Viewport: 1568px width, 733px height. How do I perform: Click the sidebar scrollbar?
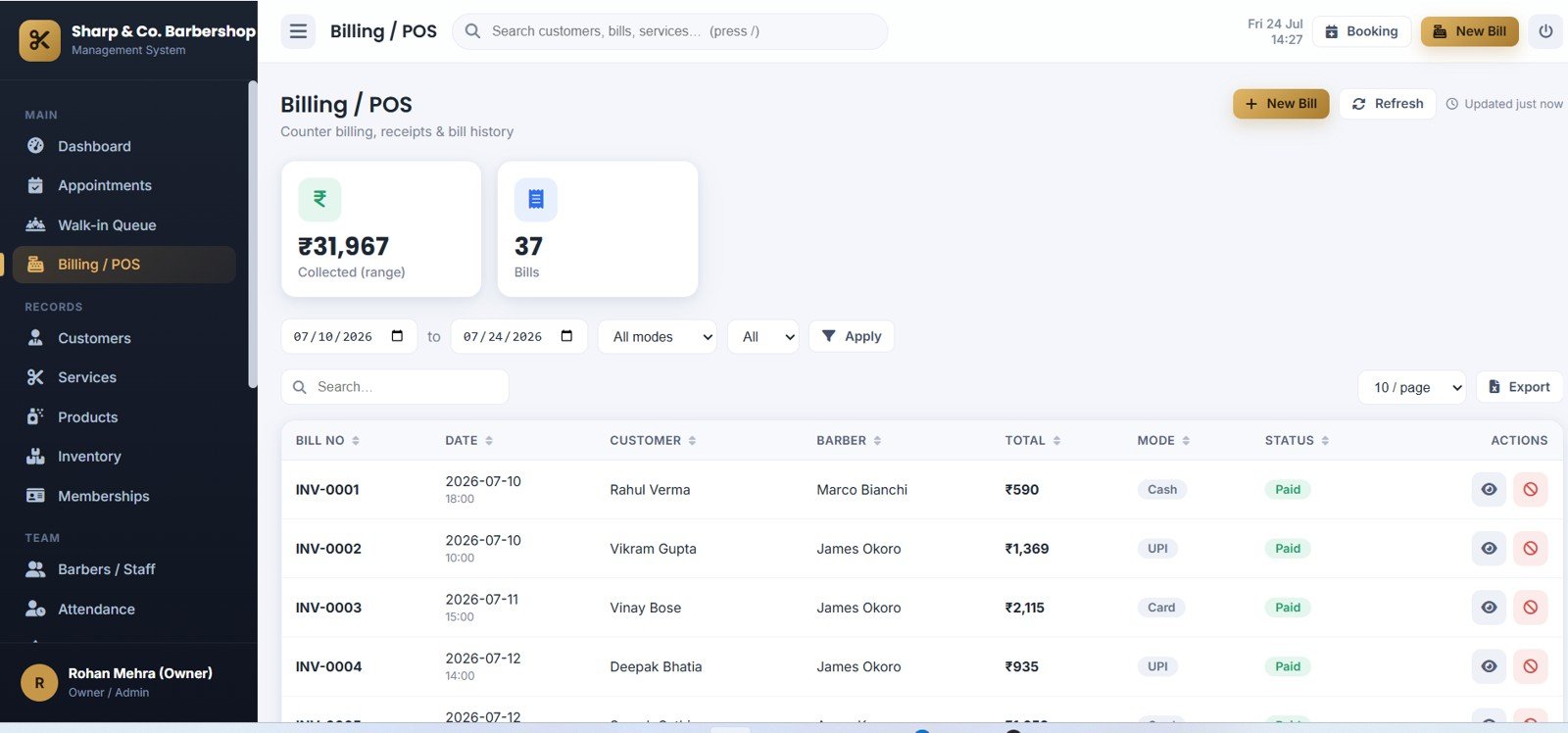pyautogui.click(x=252, y=235)
